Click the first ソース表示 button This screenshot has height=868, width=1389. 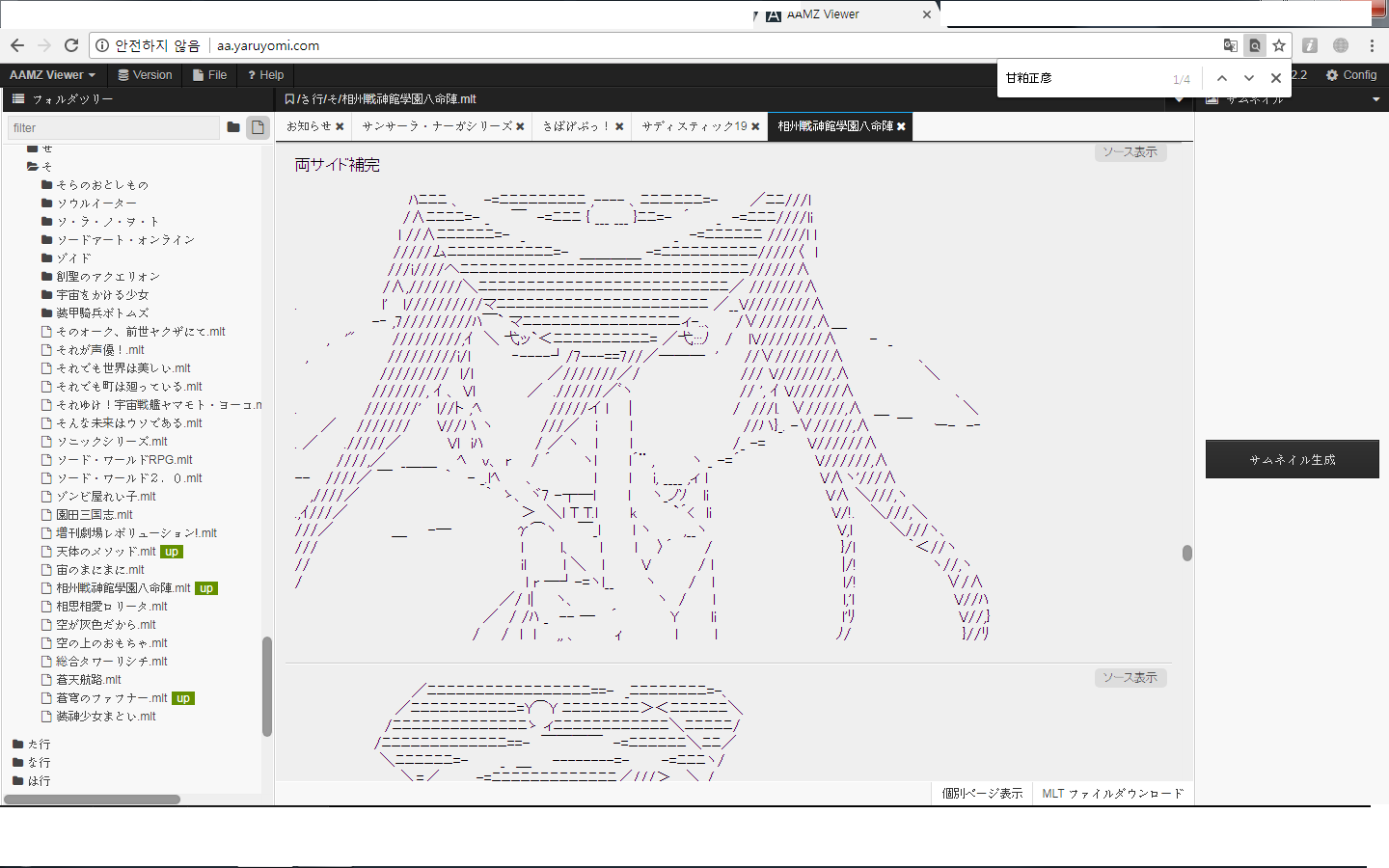point(1130,152)
